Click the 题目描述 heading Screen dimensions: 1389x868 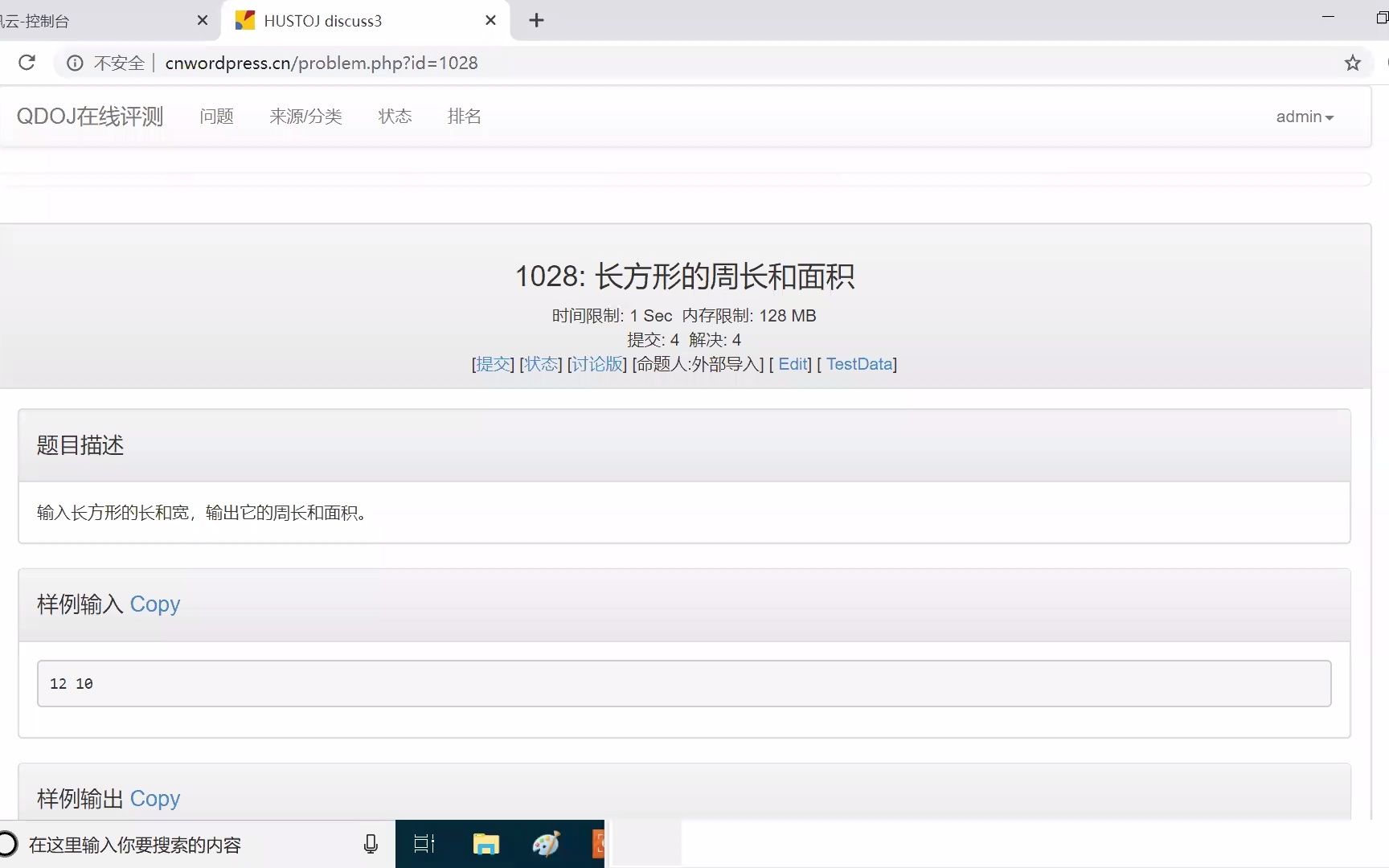80,445
